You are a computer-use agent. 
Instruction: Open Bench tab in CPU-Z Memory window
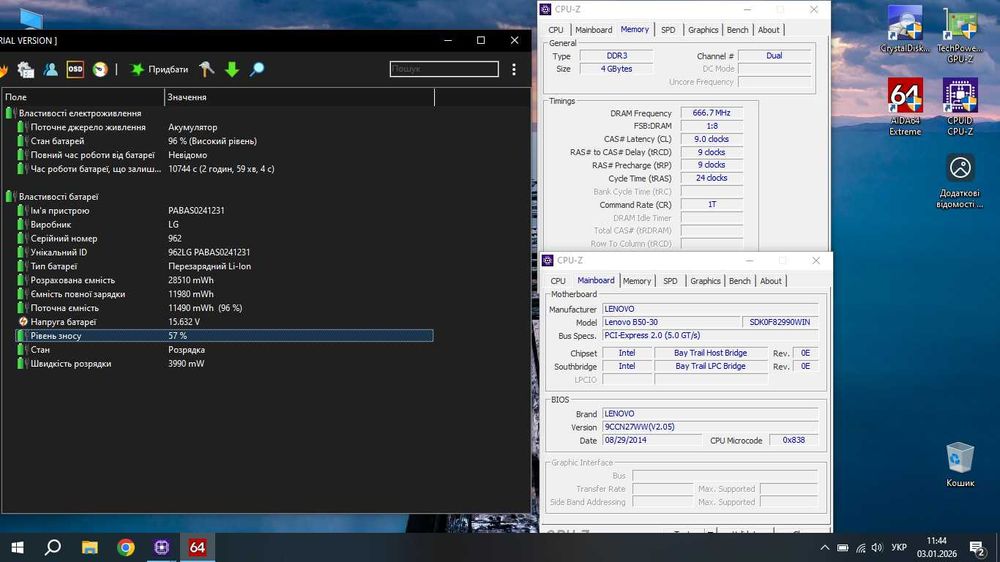coord(737,30)
